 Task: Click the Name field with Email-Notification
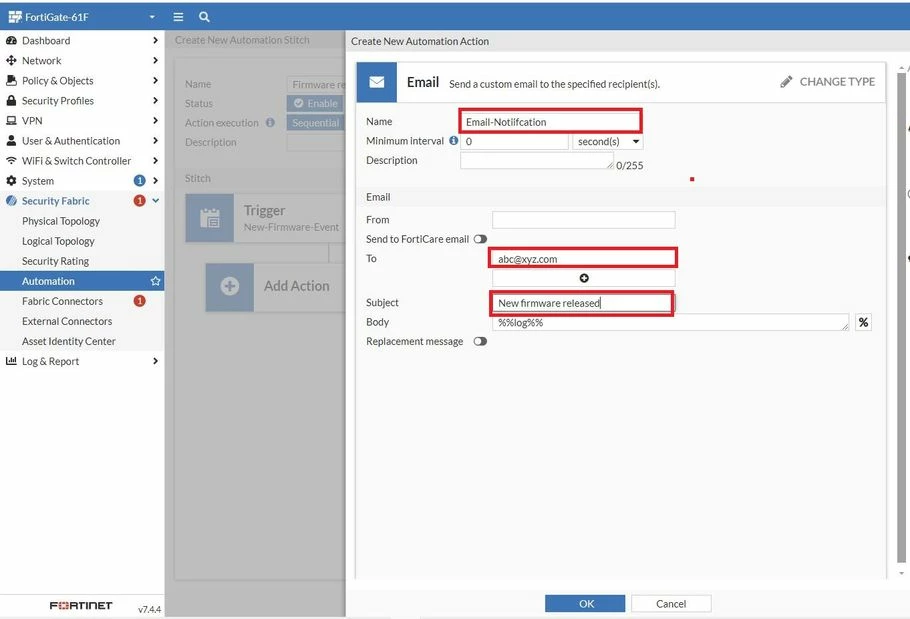tap(550, 122)
